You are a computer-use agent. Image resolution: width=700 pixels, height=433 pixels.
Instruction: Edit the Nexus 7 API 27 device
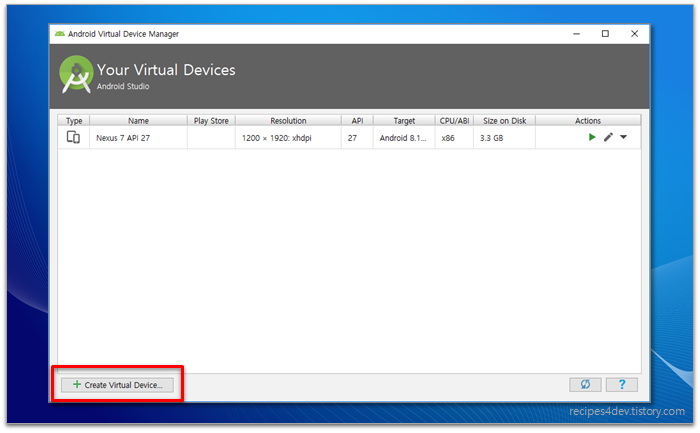click(608, 137)
